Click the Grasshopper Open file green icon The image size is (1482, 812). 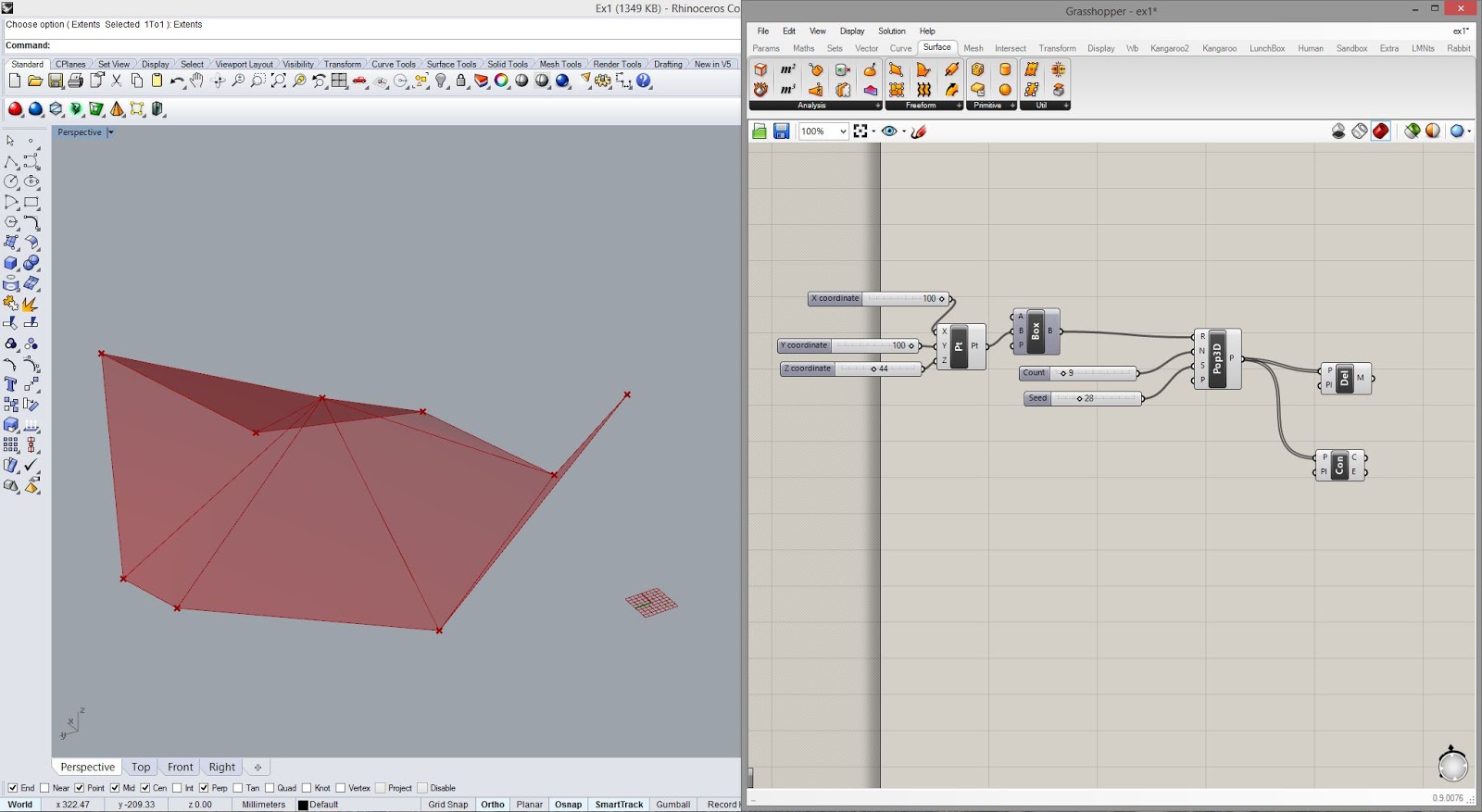(x=760, y=131)
